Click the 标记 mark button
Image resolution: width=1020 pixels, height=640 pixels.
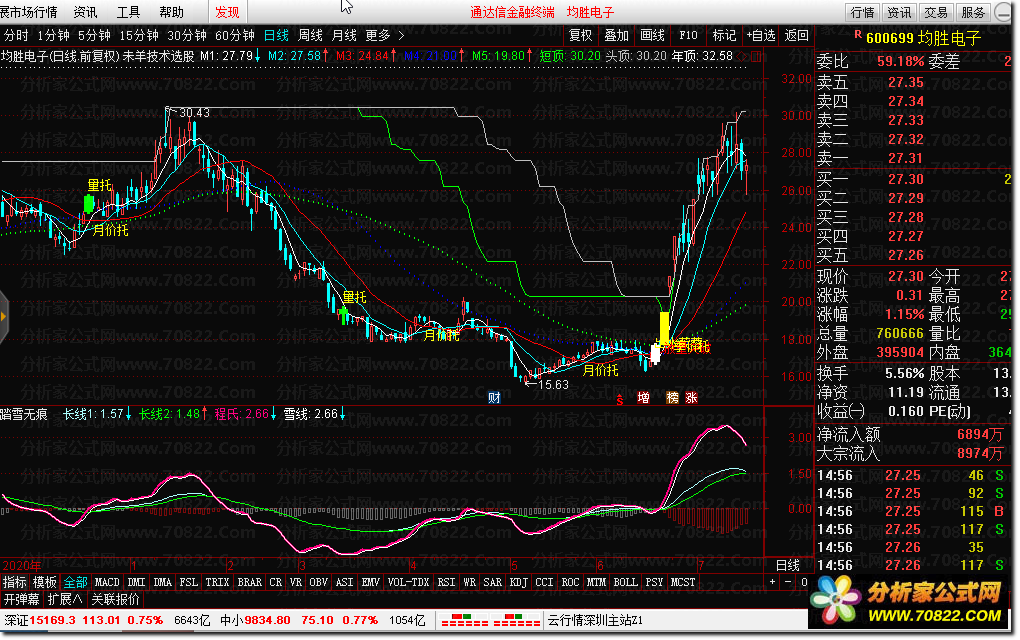[724, 35]
